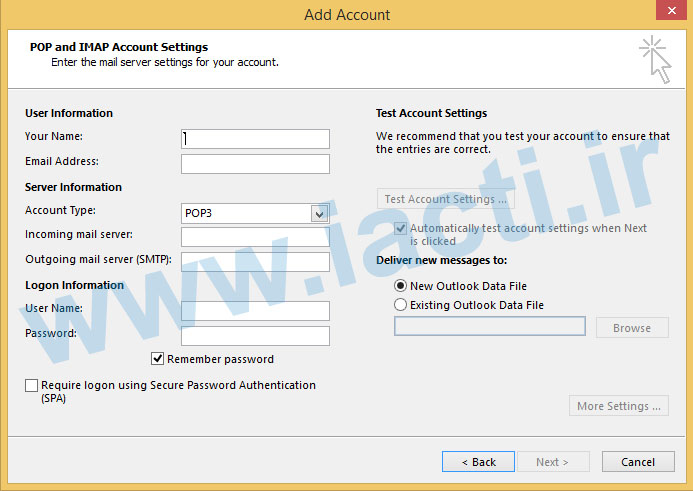Click the Your Name text field

(x=255, y=138)
